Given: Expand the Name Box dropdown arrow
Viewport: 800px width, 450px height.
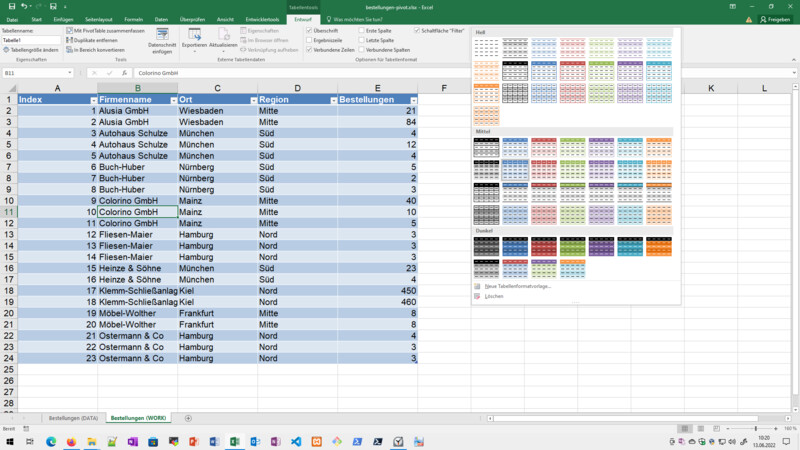Looking at the screenshot, I should click(69, 73).
